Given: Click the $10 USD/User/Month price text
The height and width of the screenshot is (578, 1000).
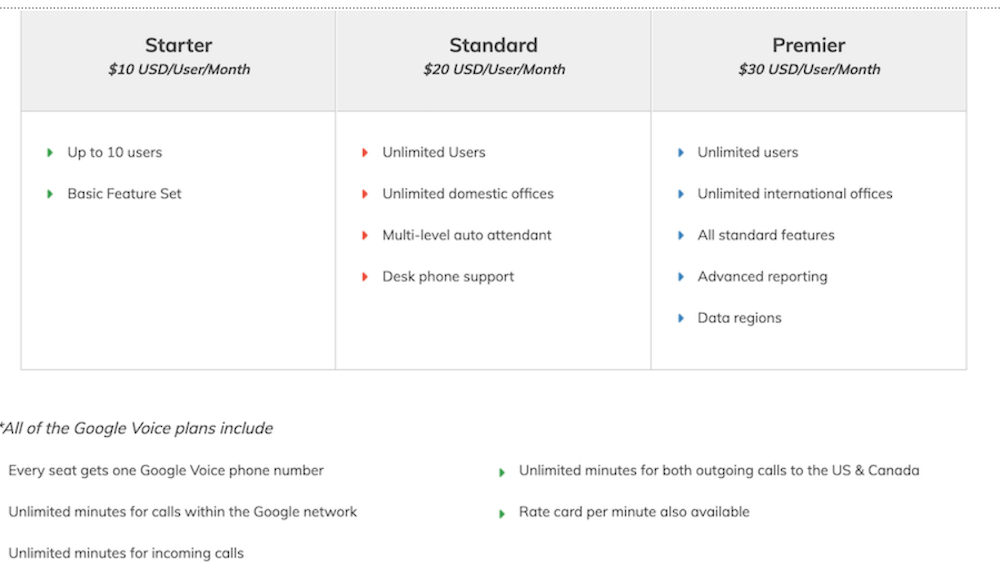Looking at the screenshot, I should tap(179, 70).
